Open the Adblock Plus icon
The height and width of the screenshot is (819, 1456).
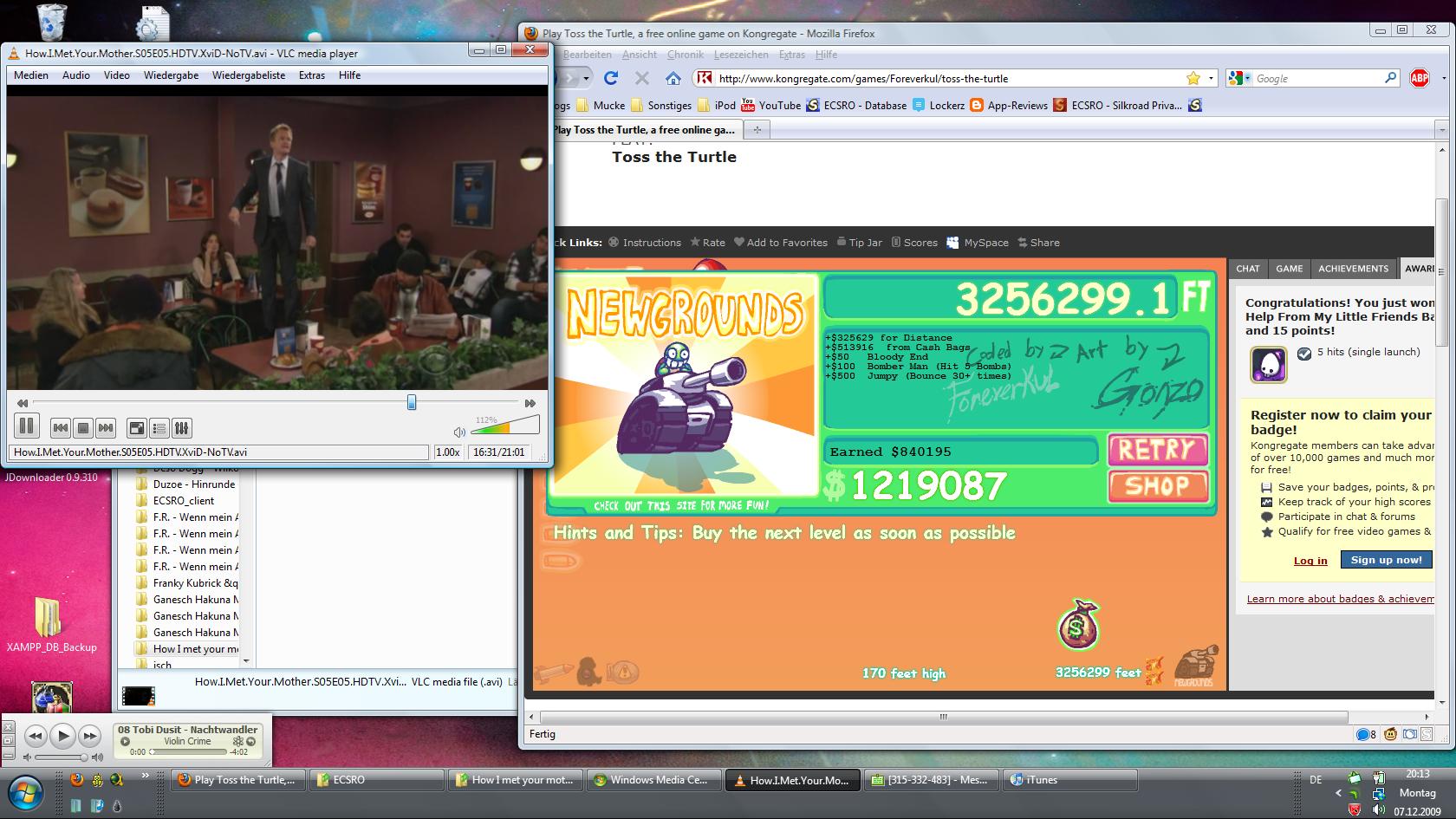click(x=1420, y=78)
